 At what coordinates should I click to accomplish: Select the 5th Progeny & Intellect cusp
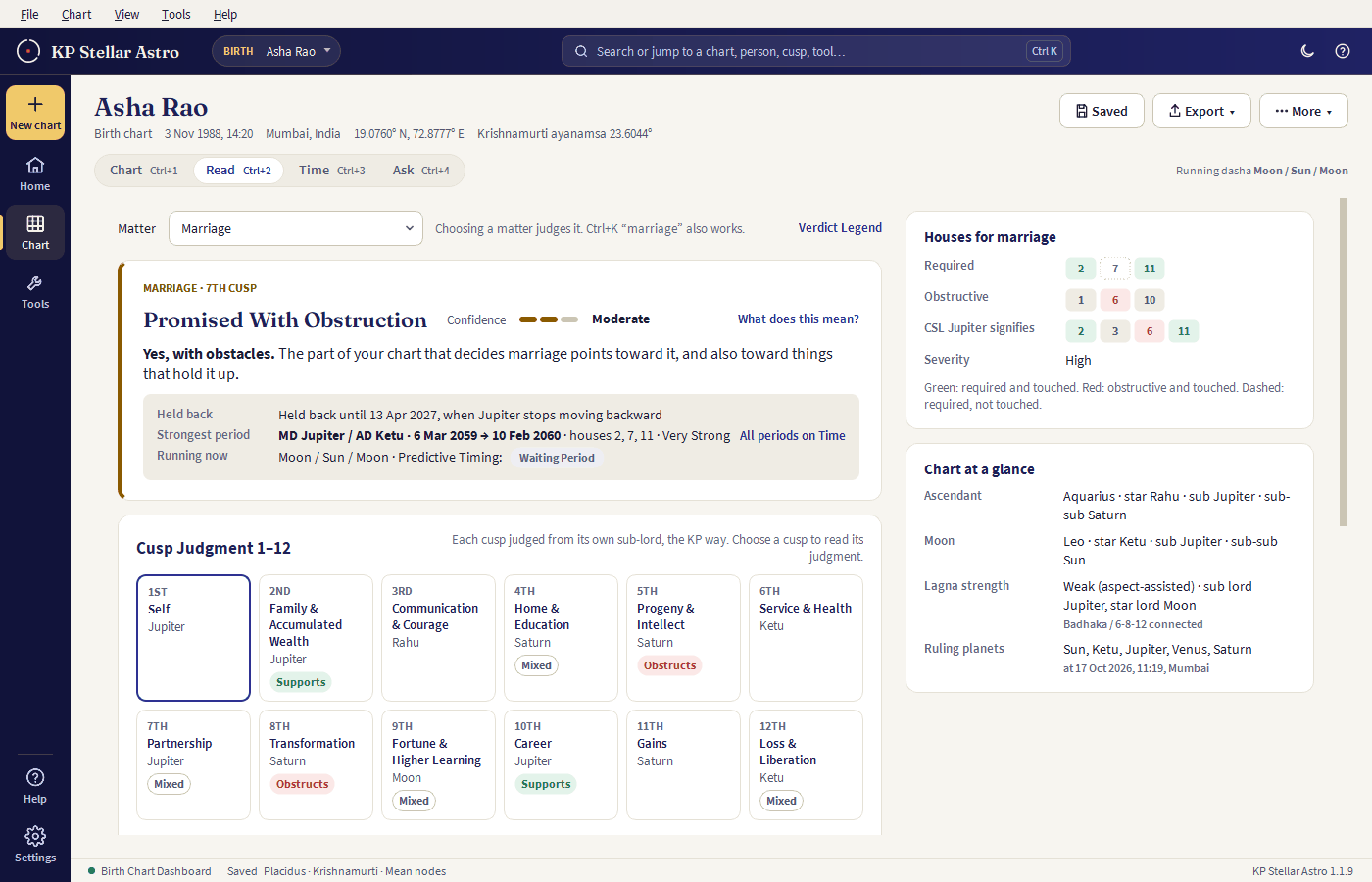683,638
